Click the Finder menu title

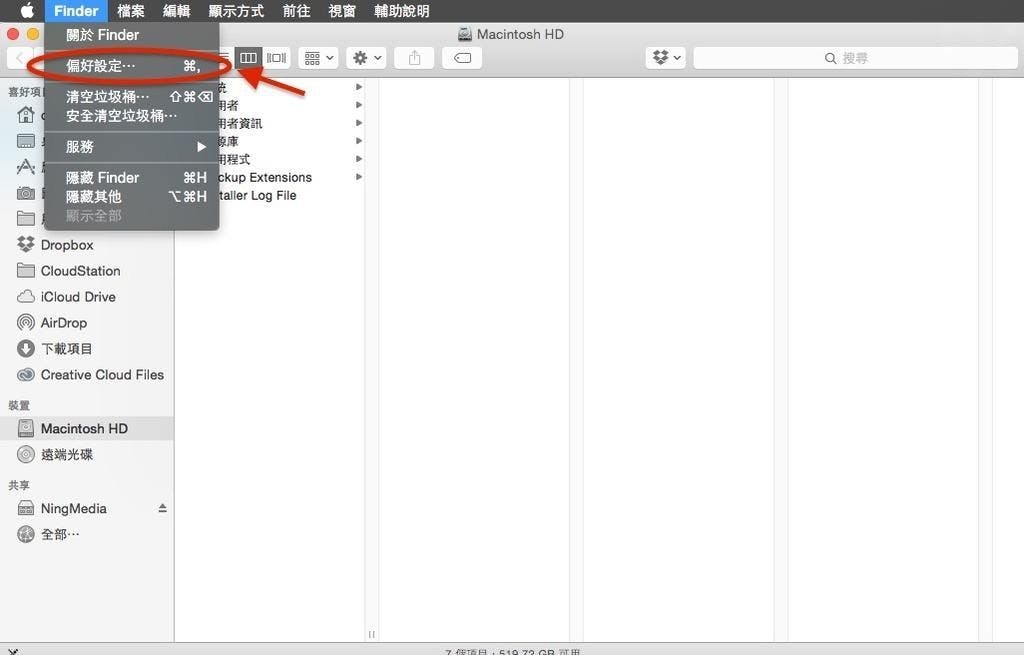[x=76, y=10]
